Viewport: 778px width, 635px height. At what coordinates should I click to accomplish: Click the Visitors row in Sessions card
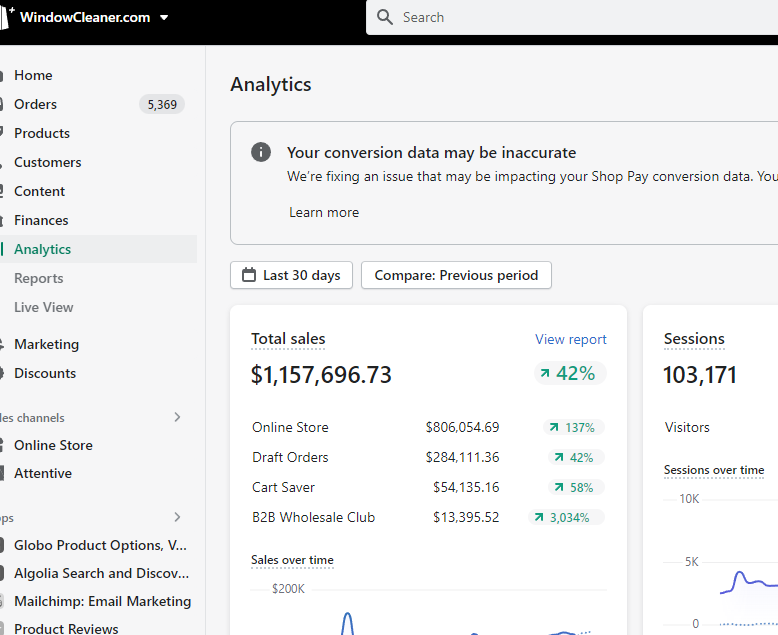tap(687, 427)
